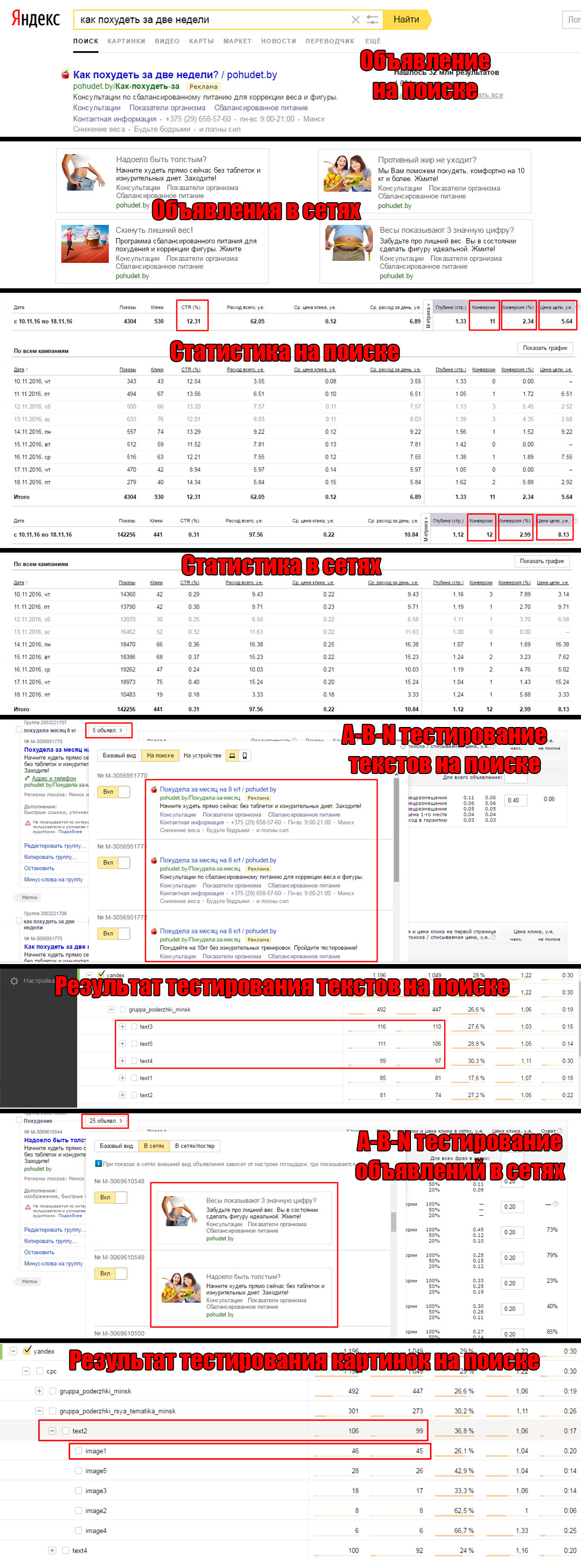This screenshot has width=581, height=1568.
Task: Click the cupcakes runner ad image
Action: (x=85, y=243)
